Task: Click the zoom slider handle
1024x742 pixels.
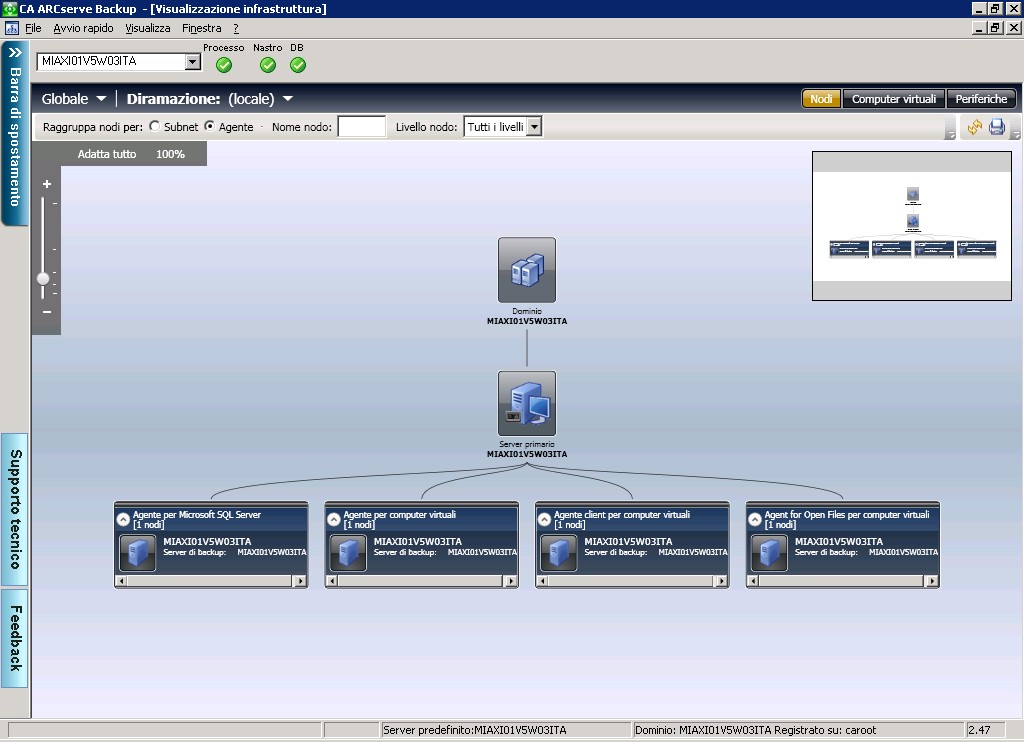Action: [43, 278]
